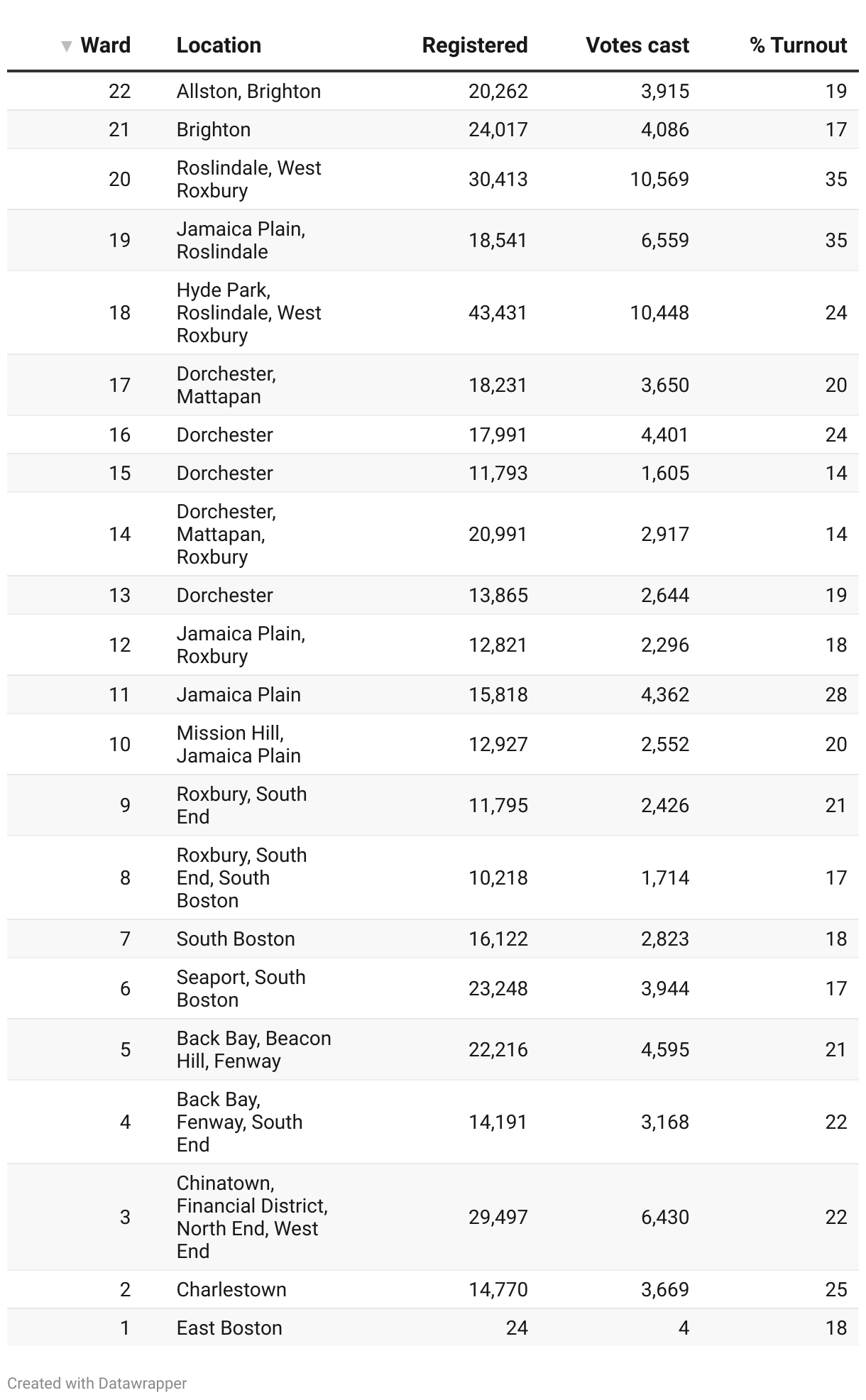Screen dimensions: 866x1400
Task: Select the Charlestown row location
Action: tap(231, 1289)
